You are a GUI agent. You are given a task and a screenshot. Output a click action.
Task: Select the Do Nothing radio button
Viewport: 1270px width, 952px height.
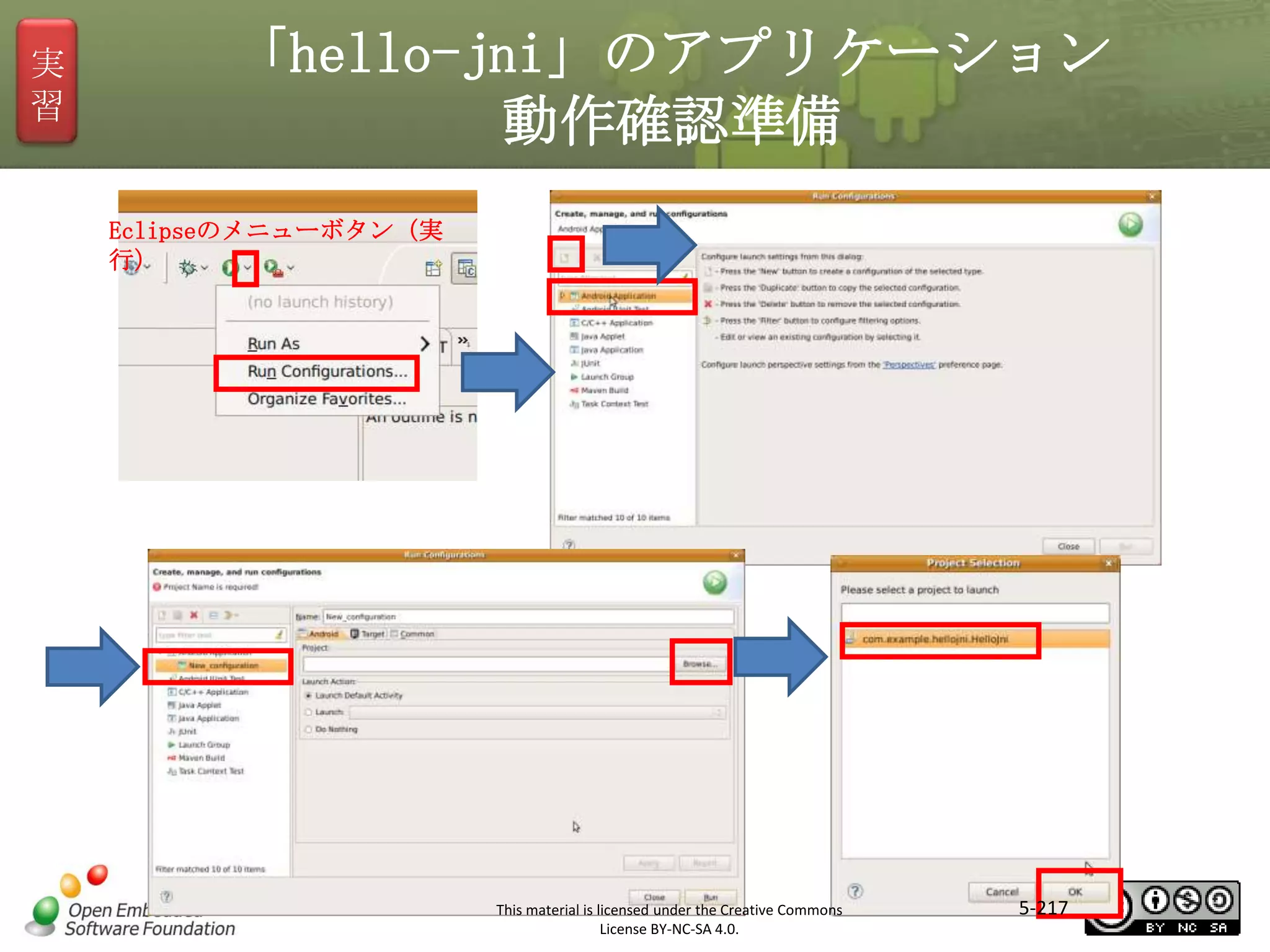click(308, 729)
